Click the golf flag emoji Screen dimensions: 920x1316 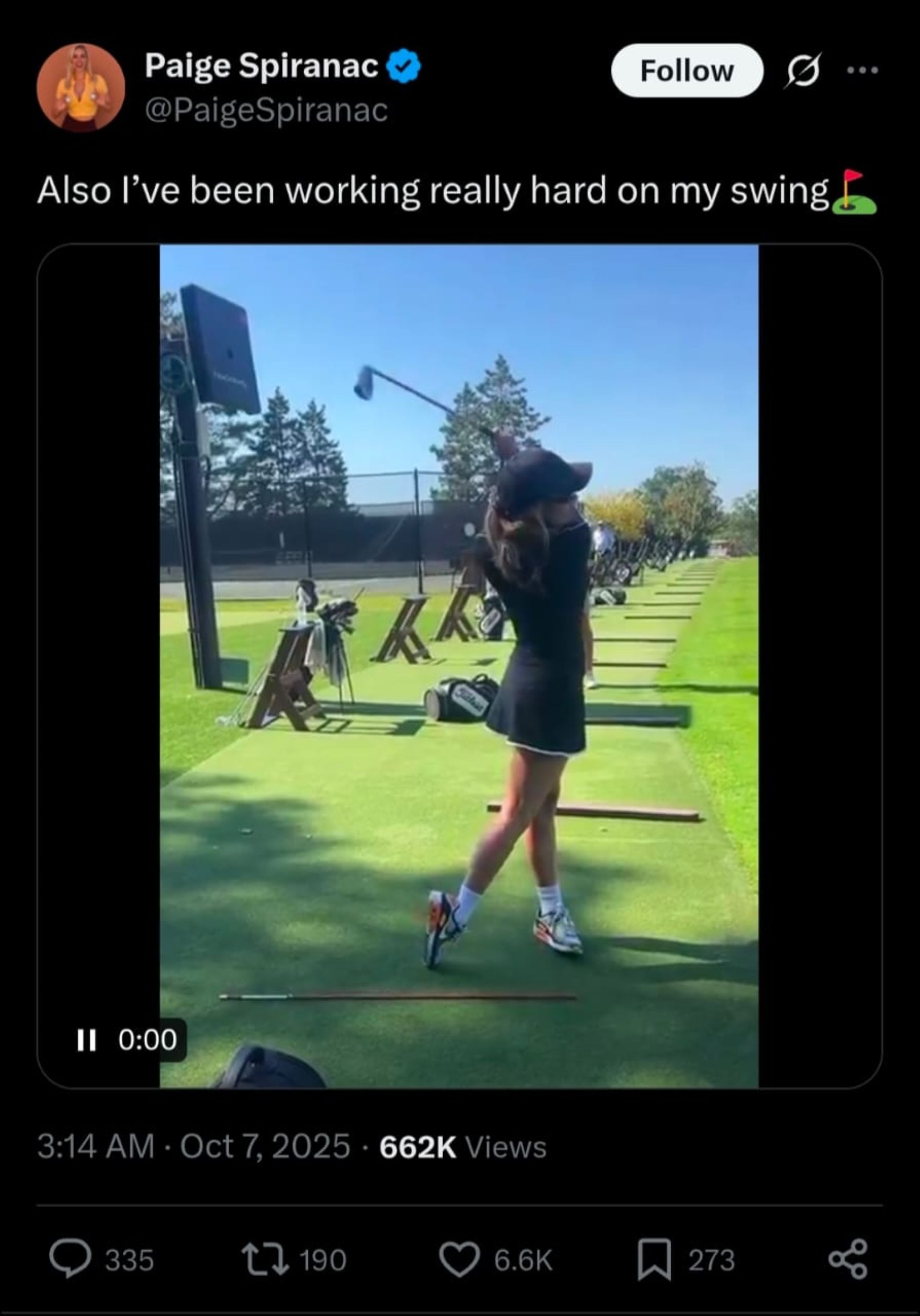[x=854, y=192]
